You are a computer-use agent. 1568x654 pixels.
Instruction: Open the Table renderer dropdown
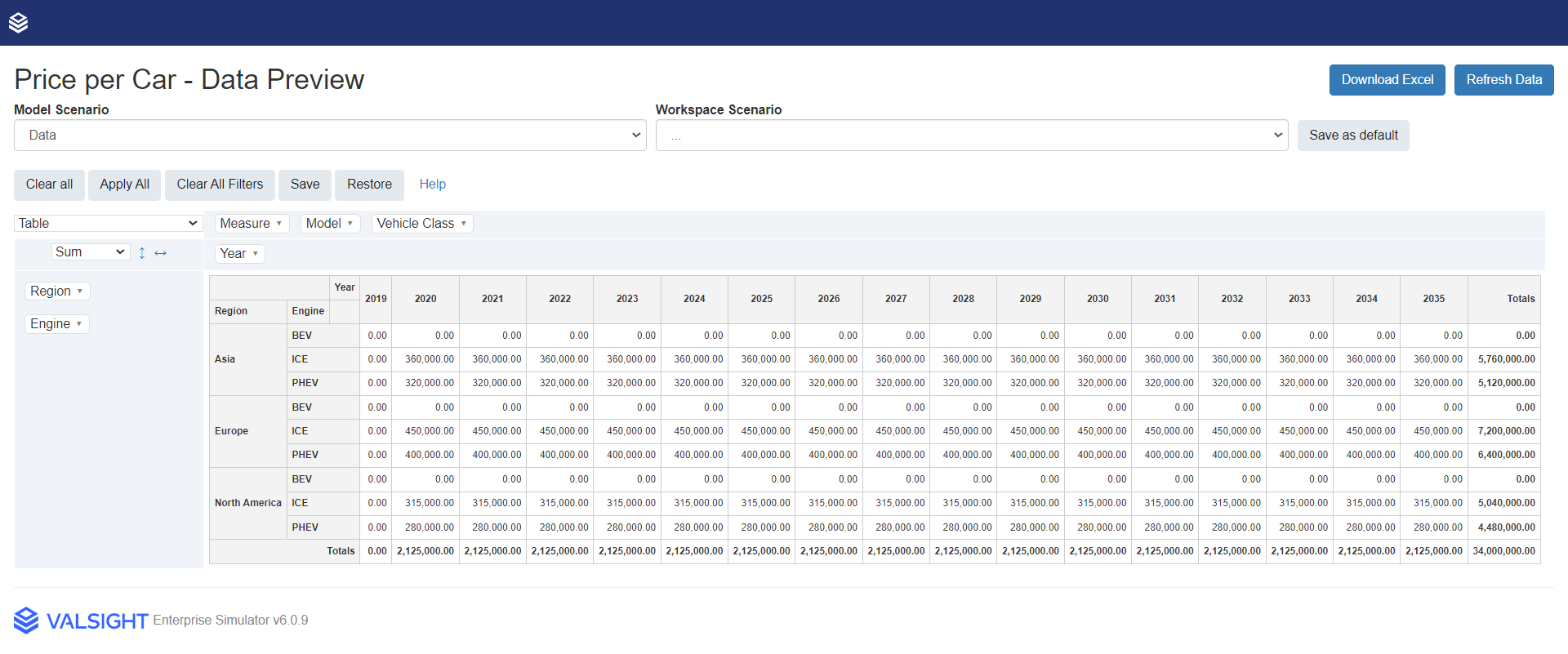tap(108, 224)
